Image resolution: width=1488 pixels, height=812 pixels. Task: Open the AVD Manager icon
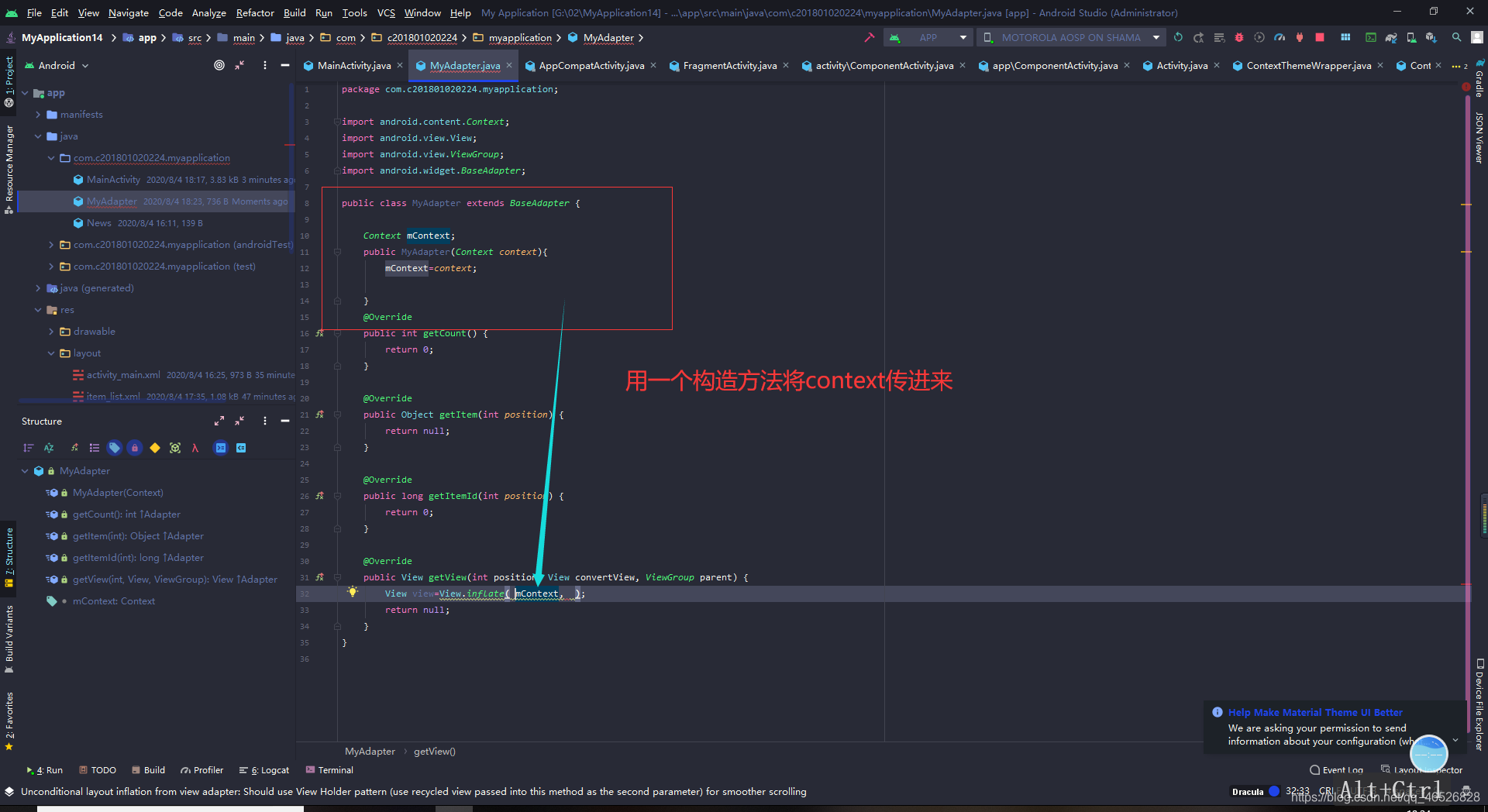1411,37
